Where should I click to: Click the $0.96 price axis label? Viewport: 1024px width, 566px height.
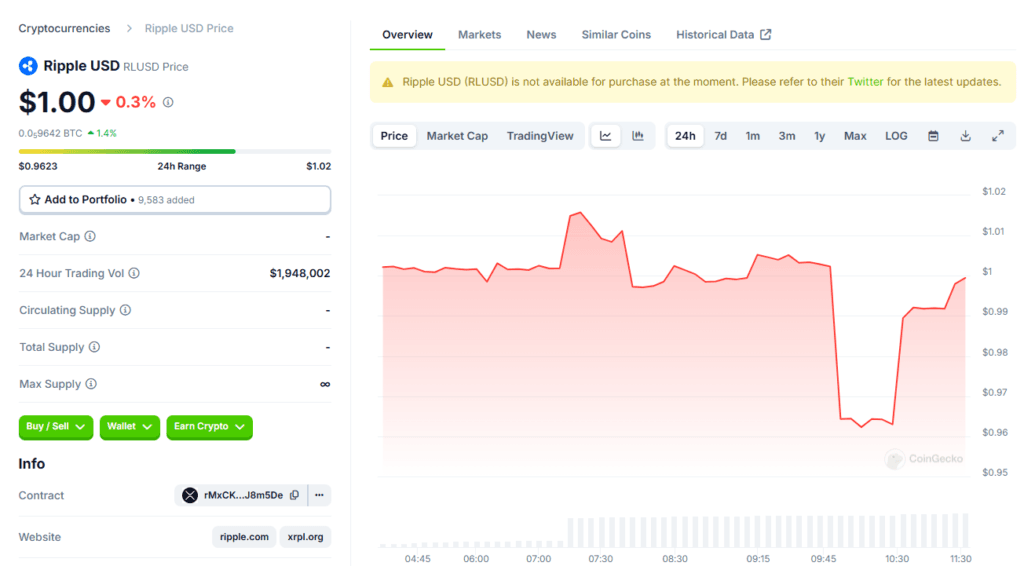click(995, 432)
